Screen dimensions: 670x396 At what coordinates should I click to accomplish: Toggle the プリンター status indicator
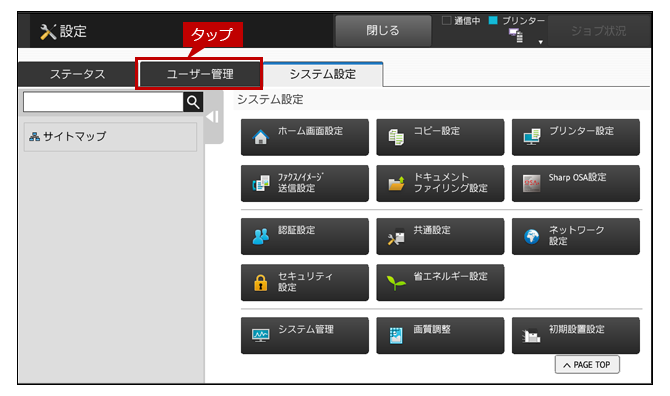(493, 21)
